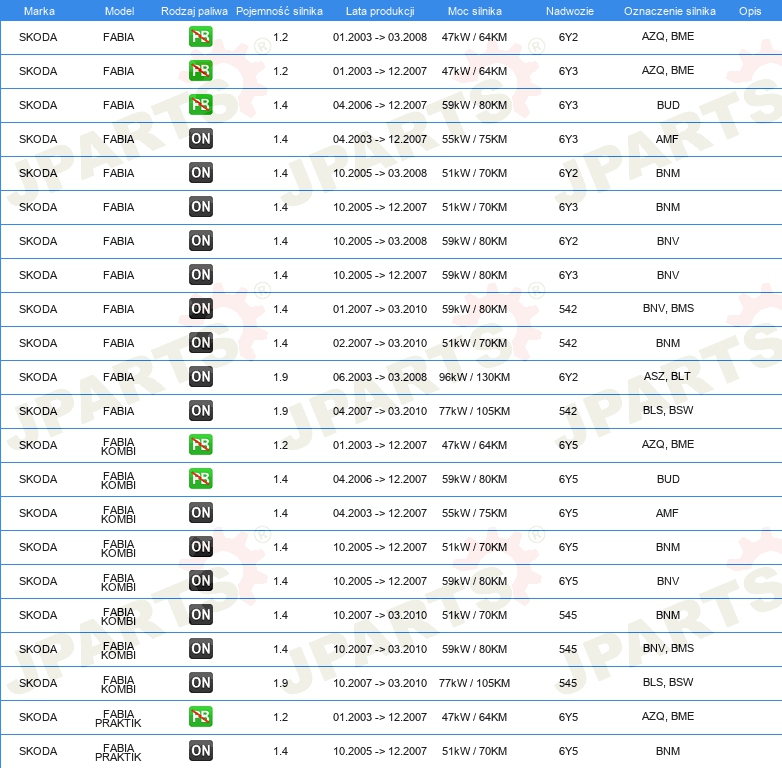Click ON icon in Fabia ASZ, BLT row
Screen dimensions: 782x768
[200, 377]
